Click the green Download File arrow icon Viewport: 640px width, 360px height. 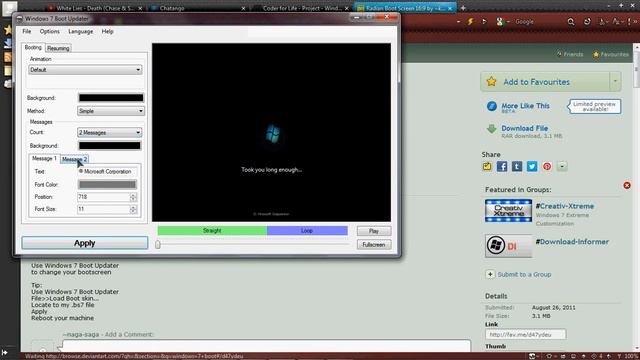(x=491, y=129)
